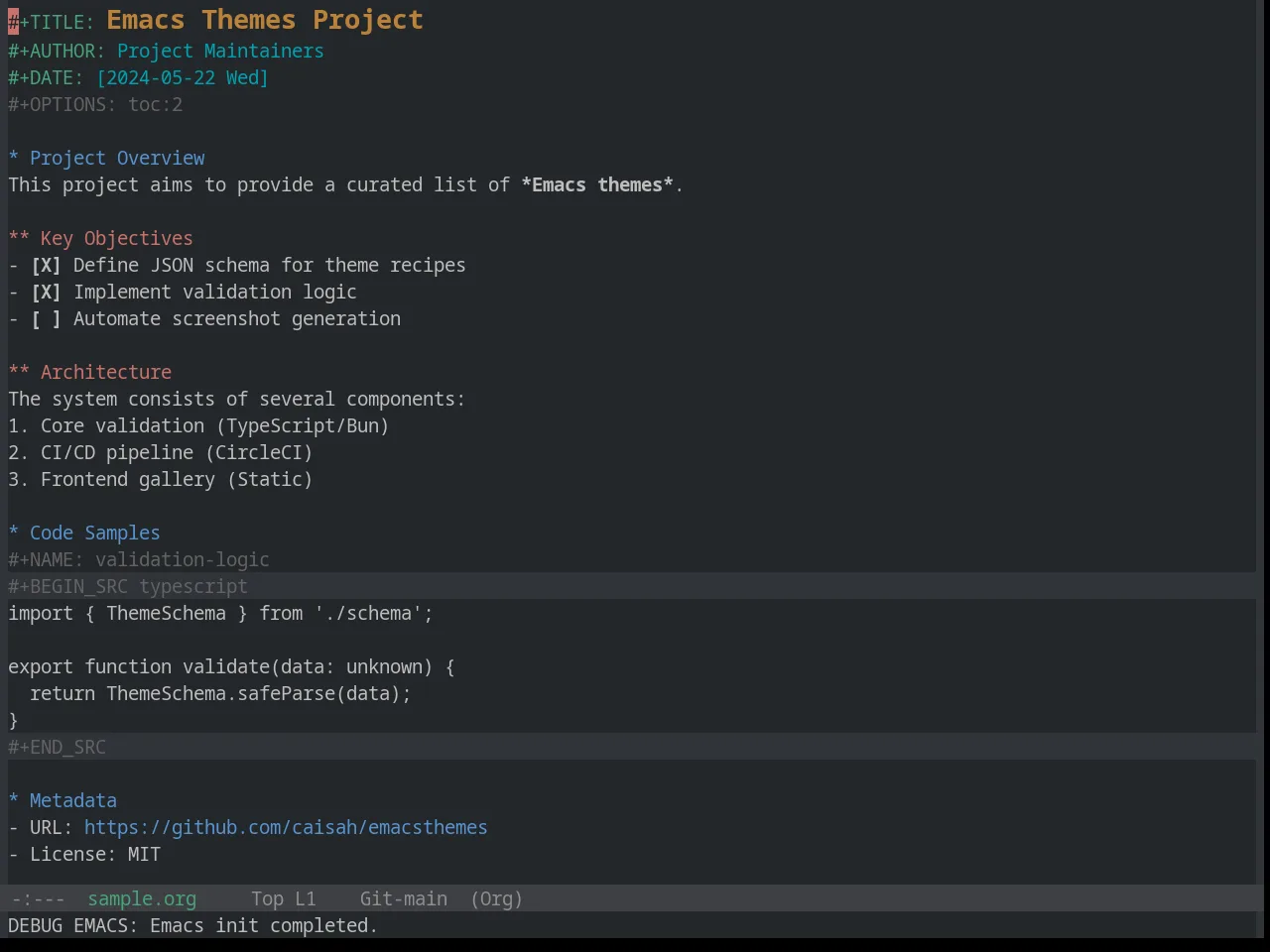Viewport: 1270px width, 952px height.
Task: Click Core validation (TypeScript/Bun) list item
Action: pyautogui.click(x=198, y=426)
